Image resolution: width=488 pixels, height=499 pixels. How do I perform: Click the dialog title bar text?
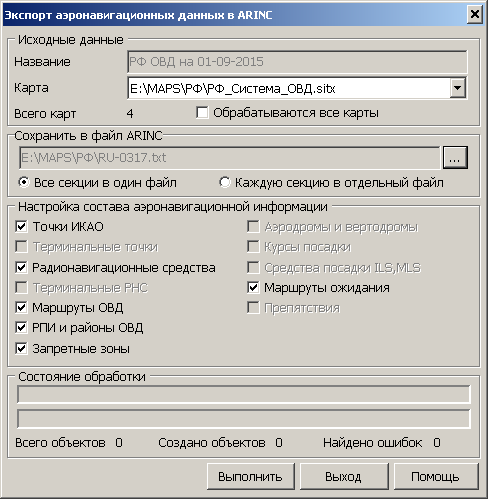(x=138, y=15)
